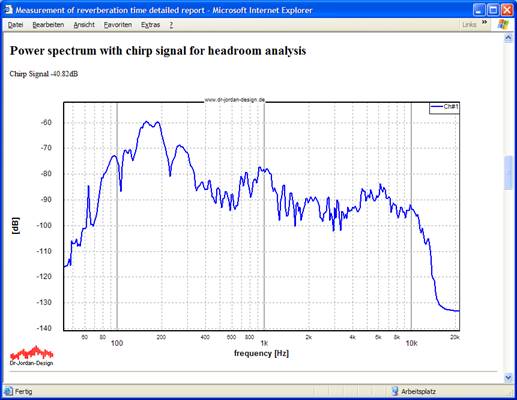Click the www.dr-jordan-design.de chart label
The width and height of the screenshot is (517, 400).
tap(234, 100)
